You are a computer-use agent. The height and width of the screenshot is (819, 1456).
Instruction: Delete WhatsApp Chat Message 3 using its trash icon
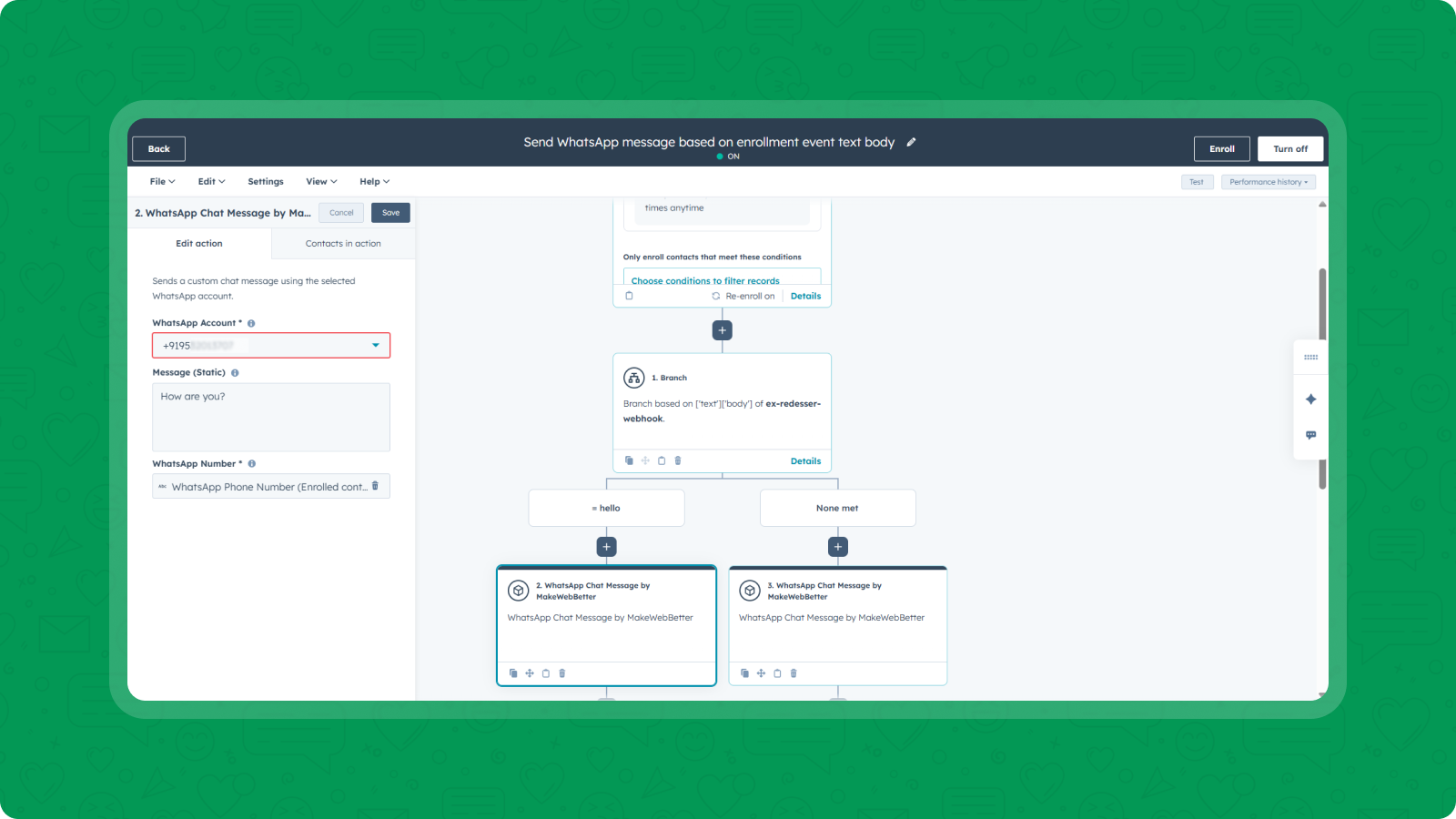click(x=793, y=673)
